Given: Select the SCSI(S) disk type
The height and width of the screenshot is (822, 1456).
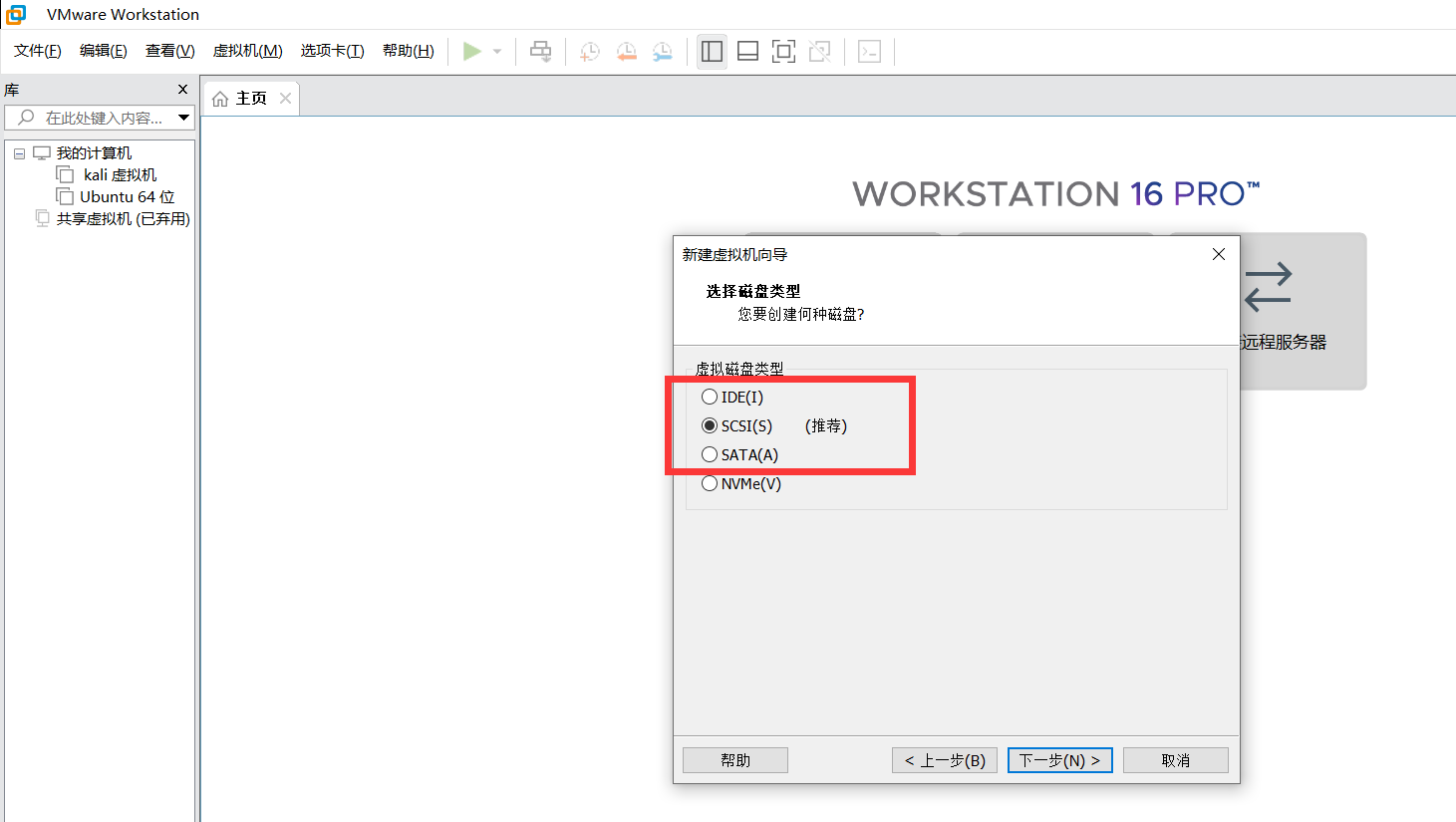Looking at the screenshot, I should [x=737, y=426].
